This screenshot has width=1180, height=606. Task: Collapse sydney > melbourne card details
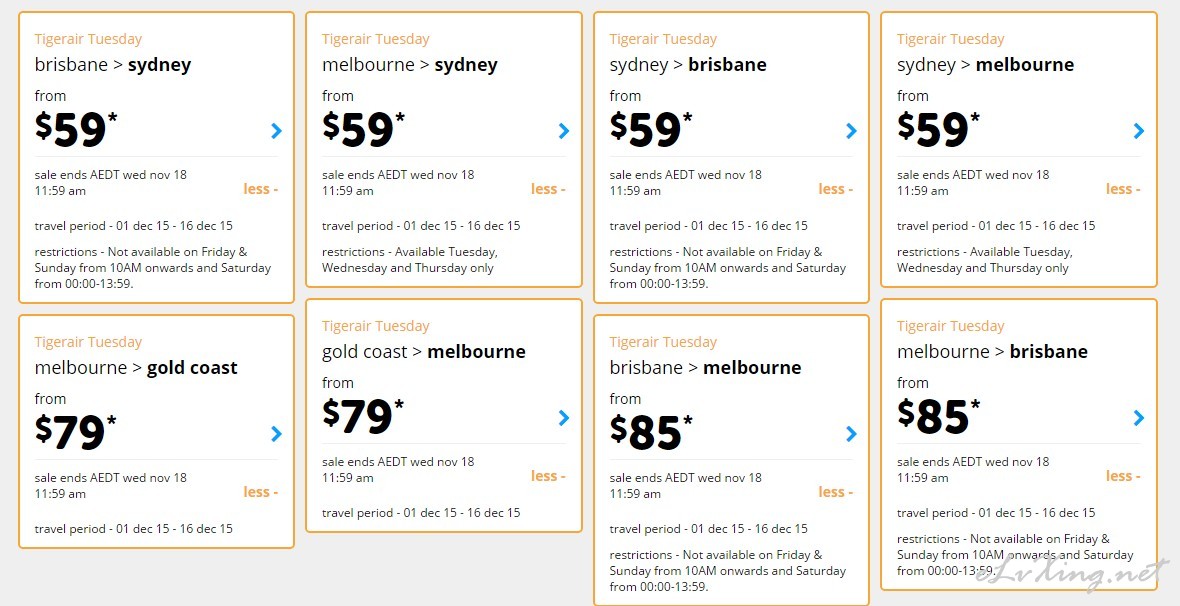(x=1123, y=189)
